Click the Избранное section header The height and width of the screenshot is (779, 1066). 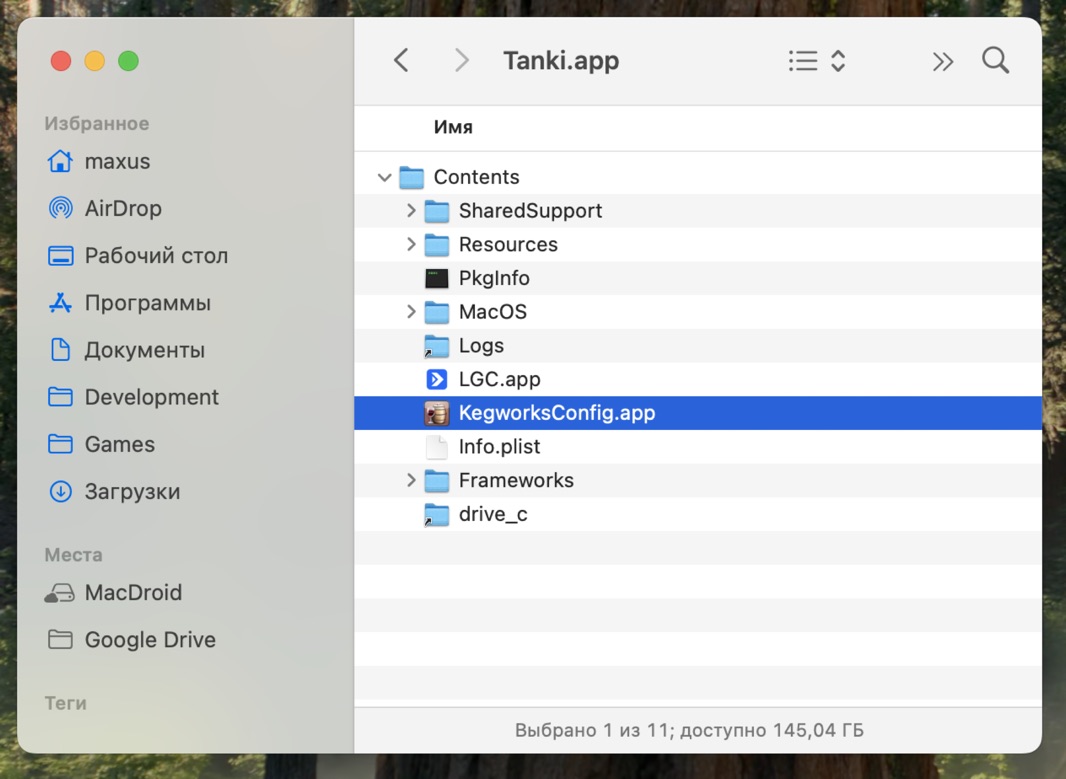click(x=97, y=124)
